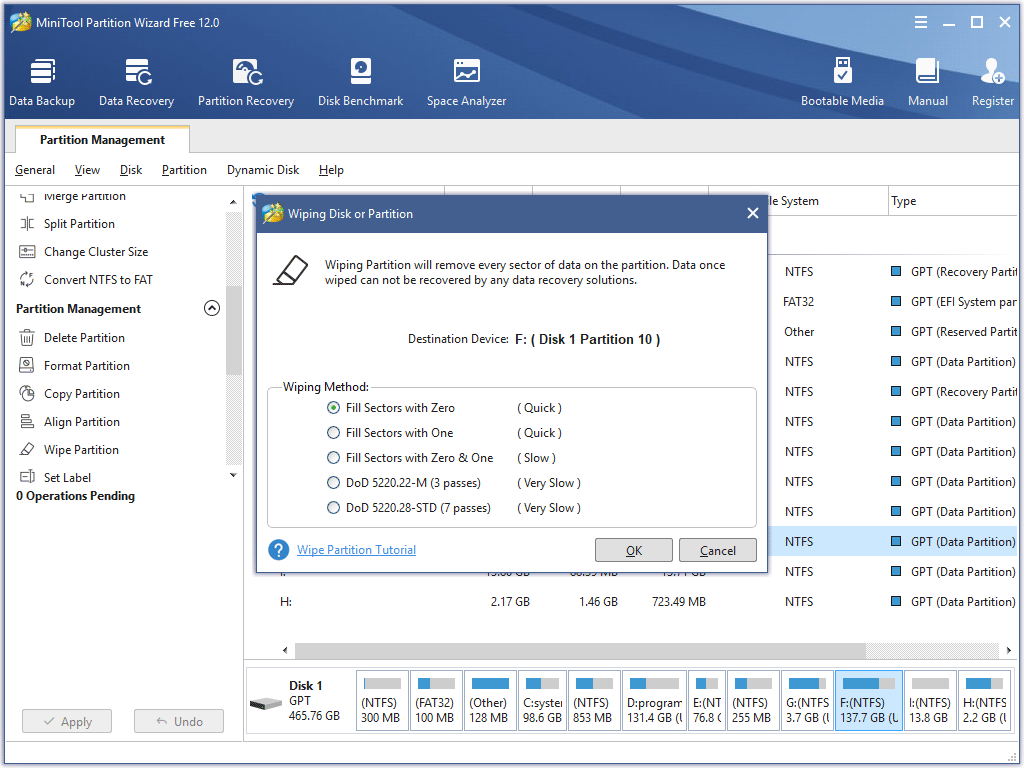Select I:(NTFS) 13.8 GB partition block
The height and width of the screenshot is (768, 1024).
[x=930, y=701]
